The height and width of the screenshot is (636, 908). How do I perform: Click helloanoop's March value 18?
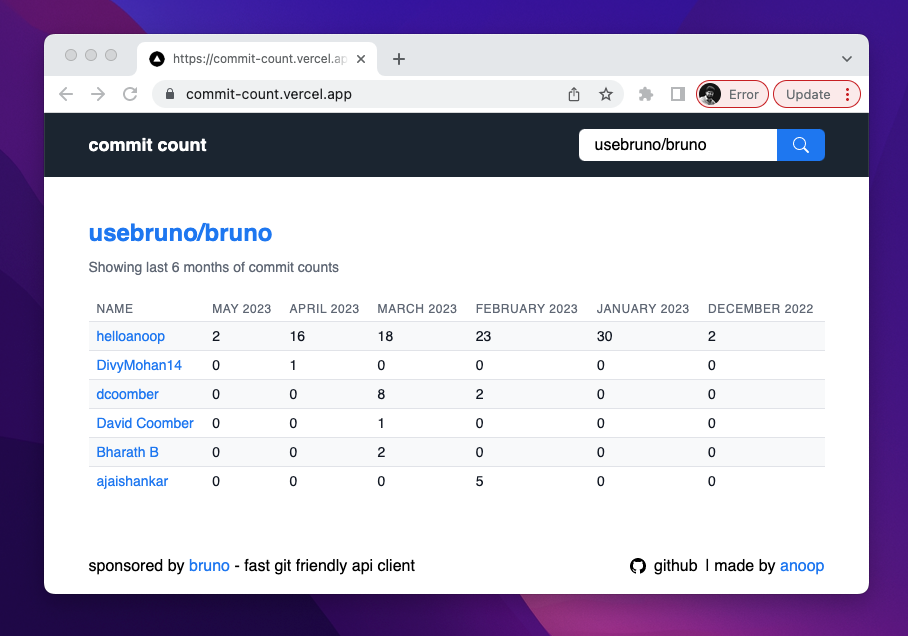coord(385,337)
